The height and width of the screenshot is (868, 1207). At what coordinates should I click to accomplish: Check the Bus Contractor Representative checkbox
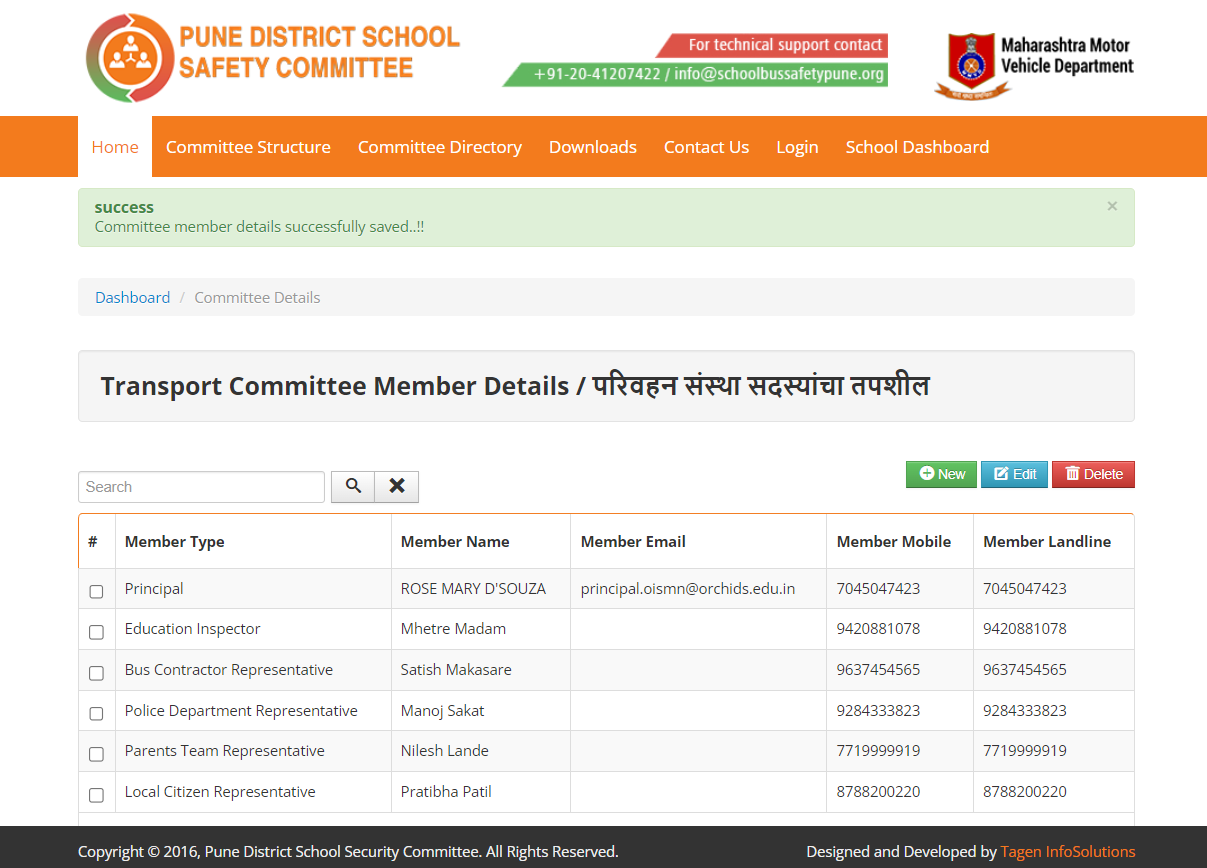(96, 673)
